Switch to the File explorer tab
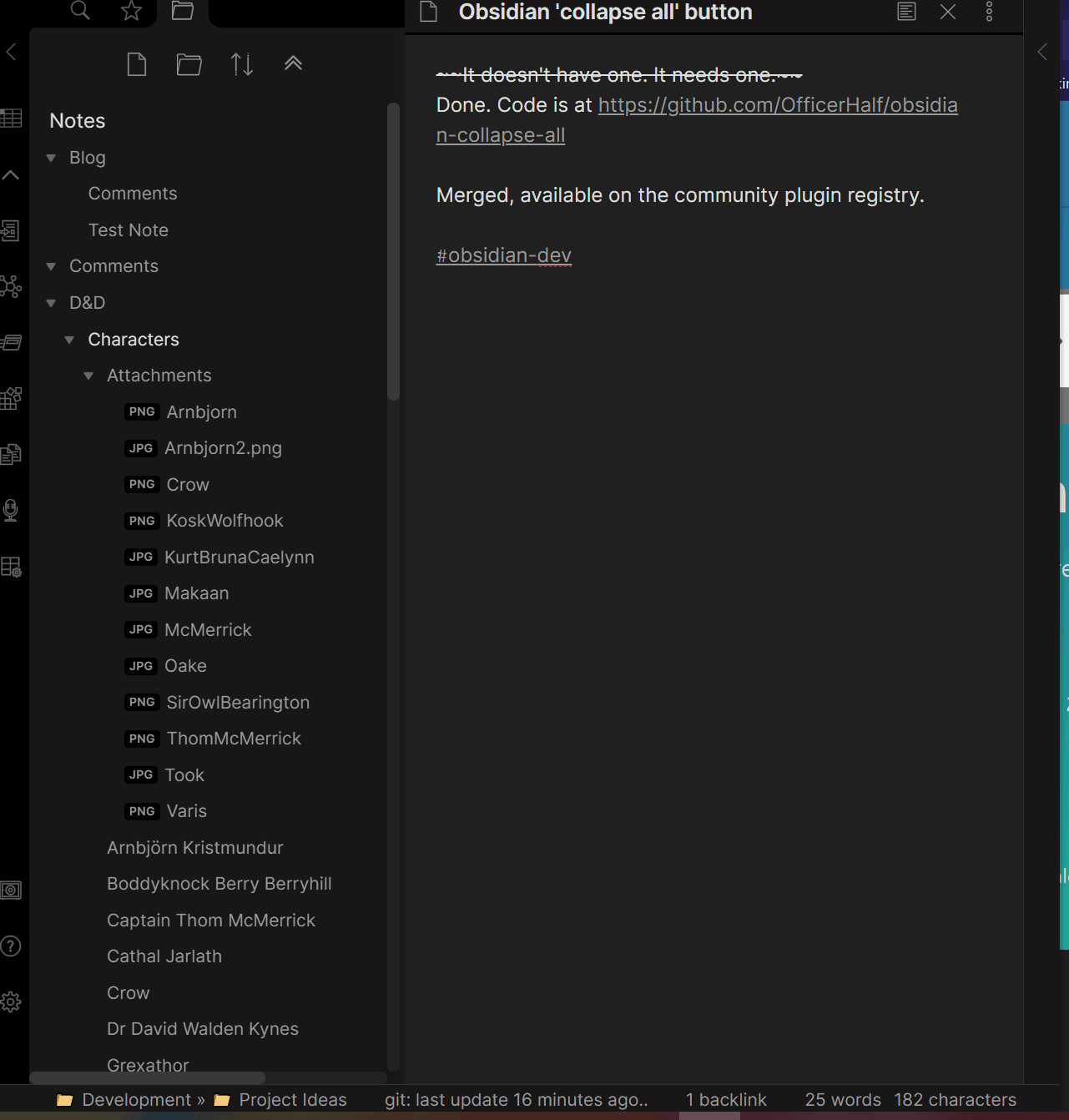The width and height of the screenshot is (1069, 1120). [x=183, y=10]
